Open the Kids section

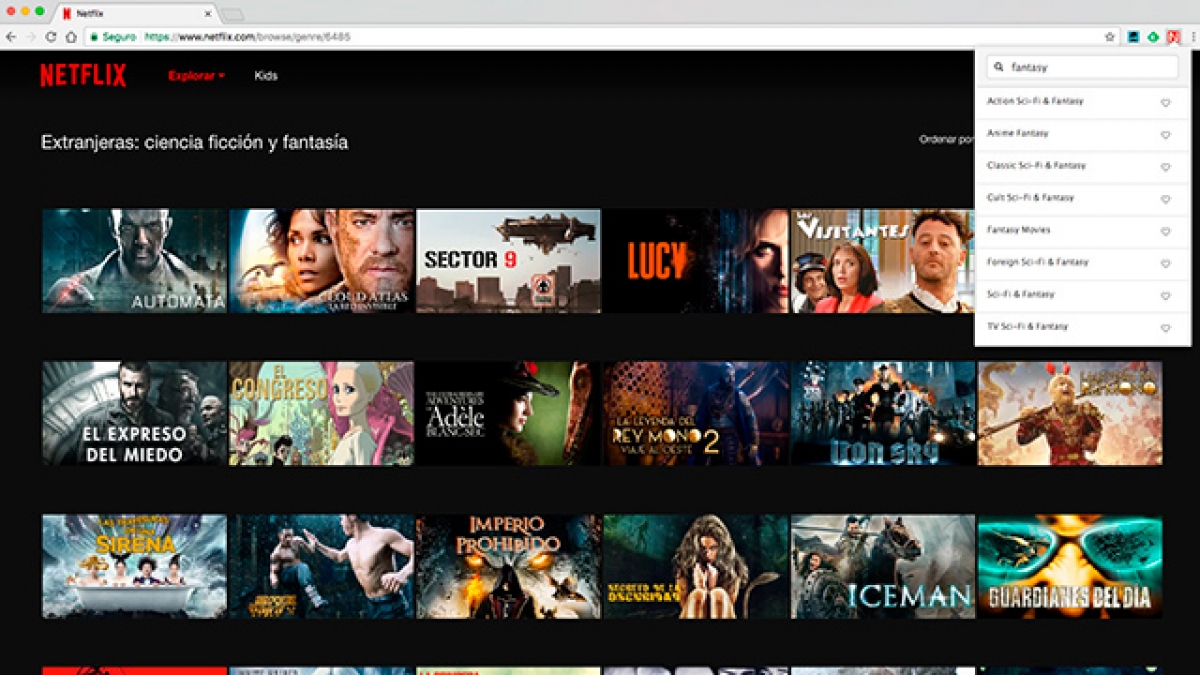266,76
